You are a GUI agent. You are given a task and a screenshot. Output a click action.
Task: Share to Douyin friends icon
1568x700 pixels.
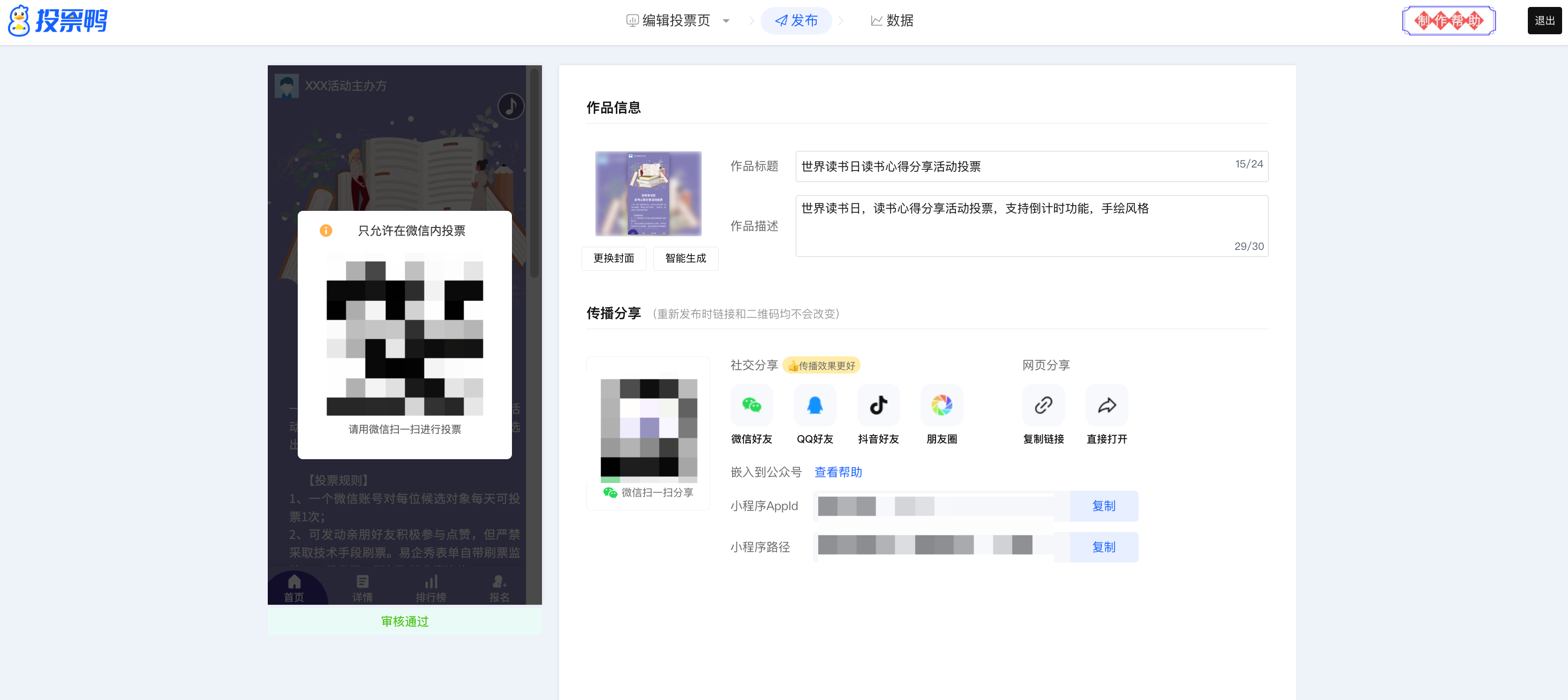878,405
